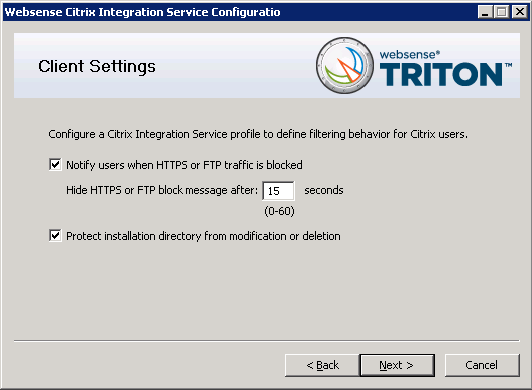Proceed with the Next button
Image resolution: width=532 pixels, height=390 pixels.
[x=397, y=365]
